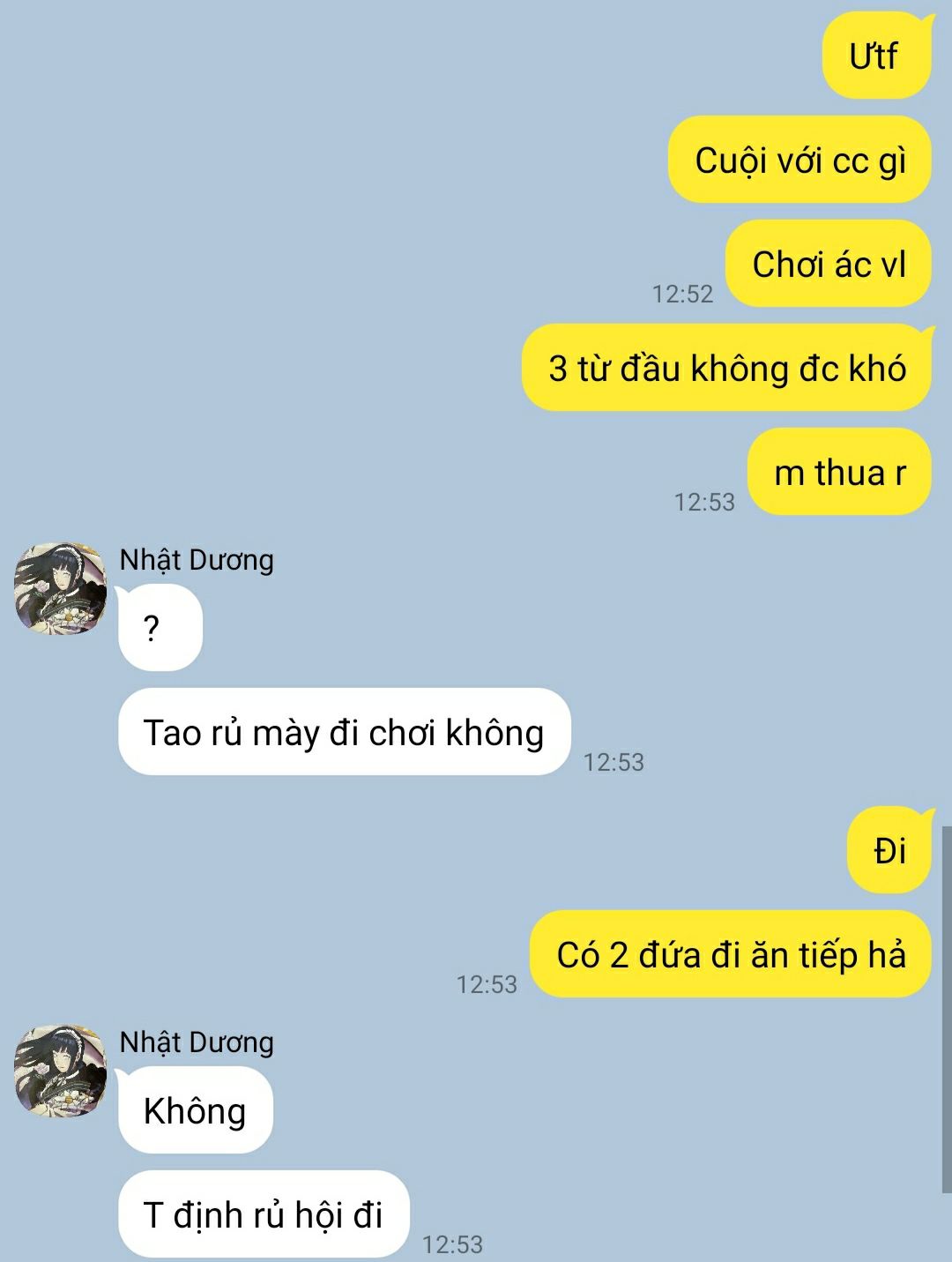Tap the 'Chơi ác vl' bubble
The height and width of the screenshot is (1262, 952).
coord(829,264)
